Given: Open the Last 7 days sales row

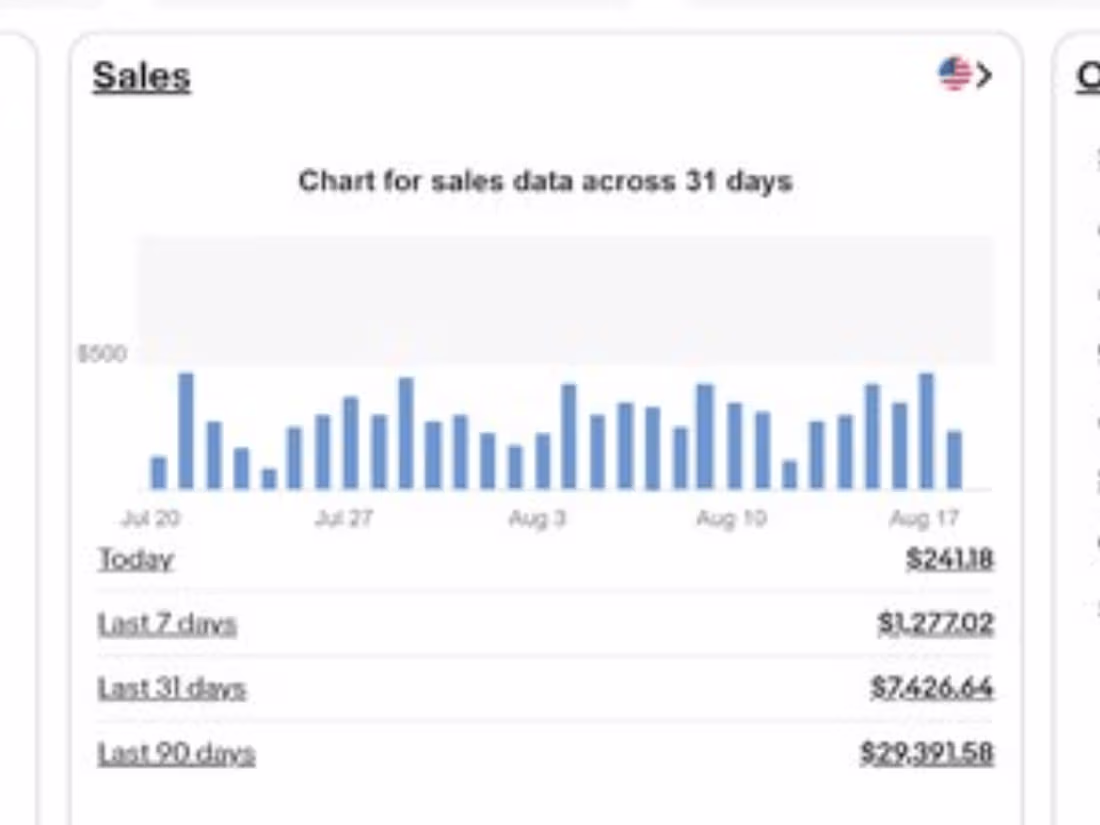Looking at the screenshot, I should point(167,623).
